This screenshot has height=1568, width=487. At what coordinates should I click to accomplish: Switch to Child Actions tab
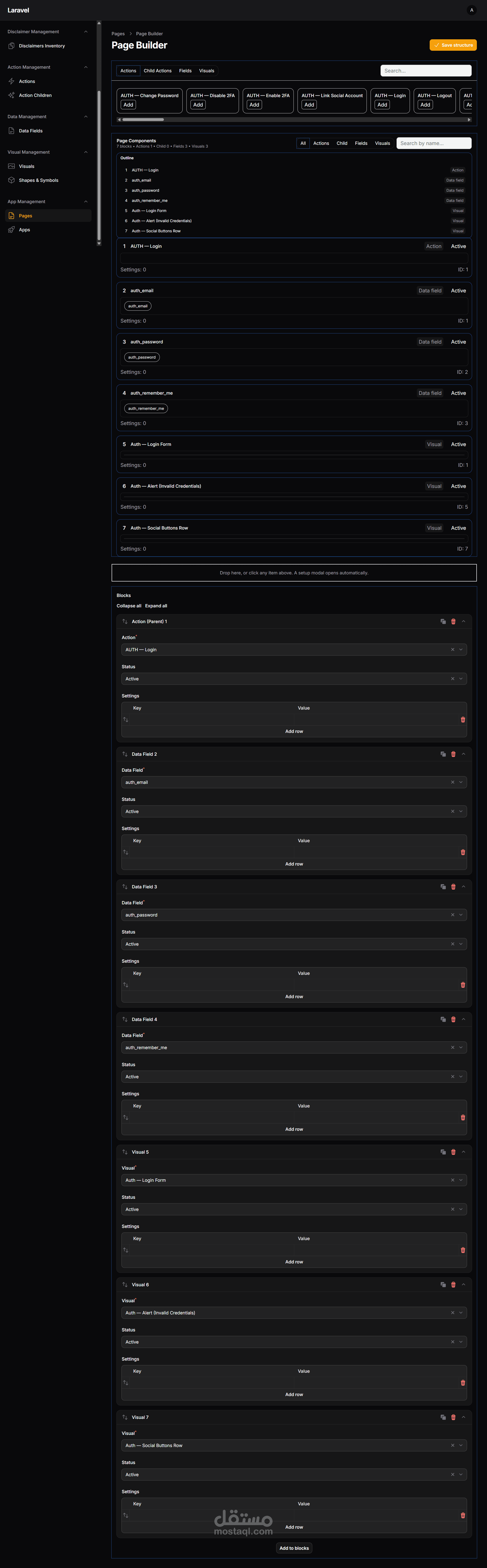click(158, 71)
